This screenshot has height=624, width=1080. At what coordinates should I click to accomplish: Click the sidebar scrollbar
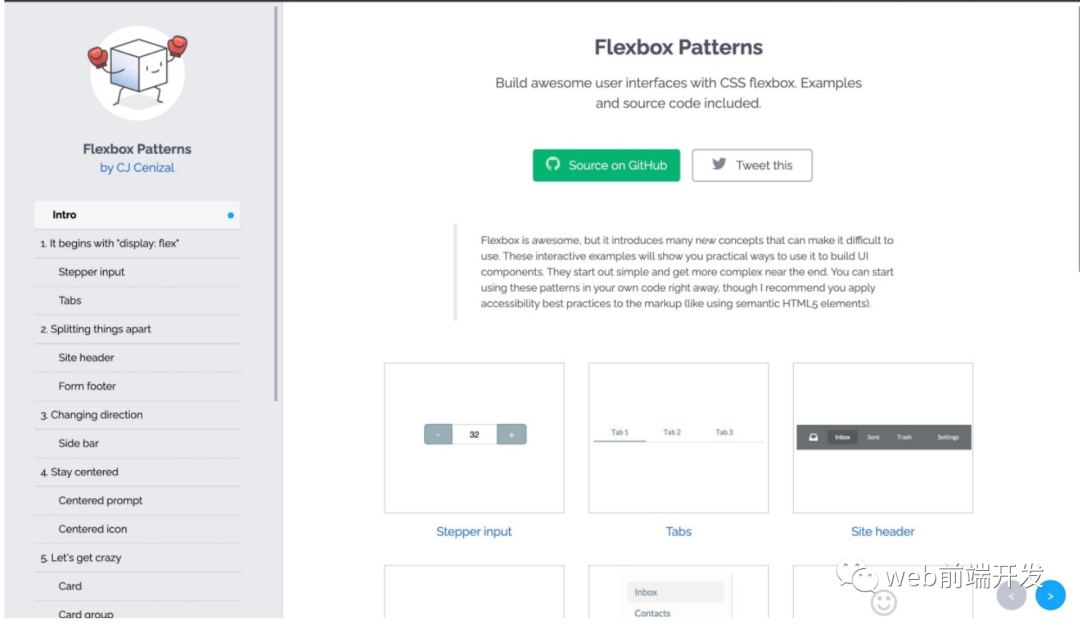click(276, 200)
